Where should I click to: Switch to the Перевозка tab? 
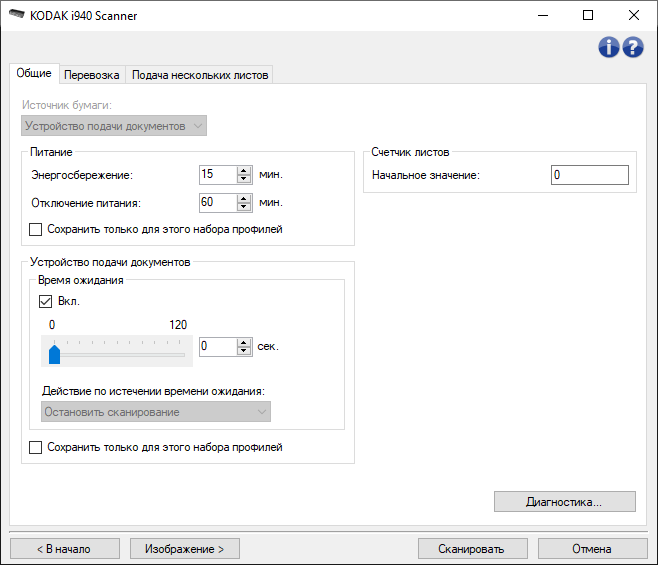(x=91, y=75)
